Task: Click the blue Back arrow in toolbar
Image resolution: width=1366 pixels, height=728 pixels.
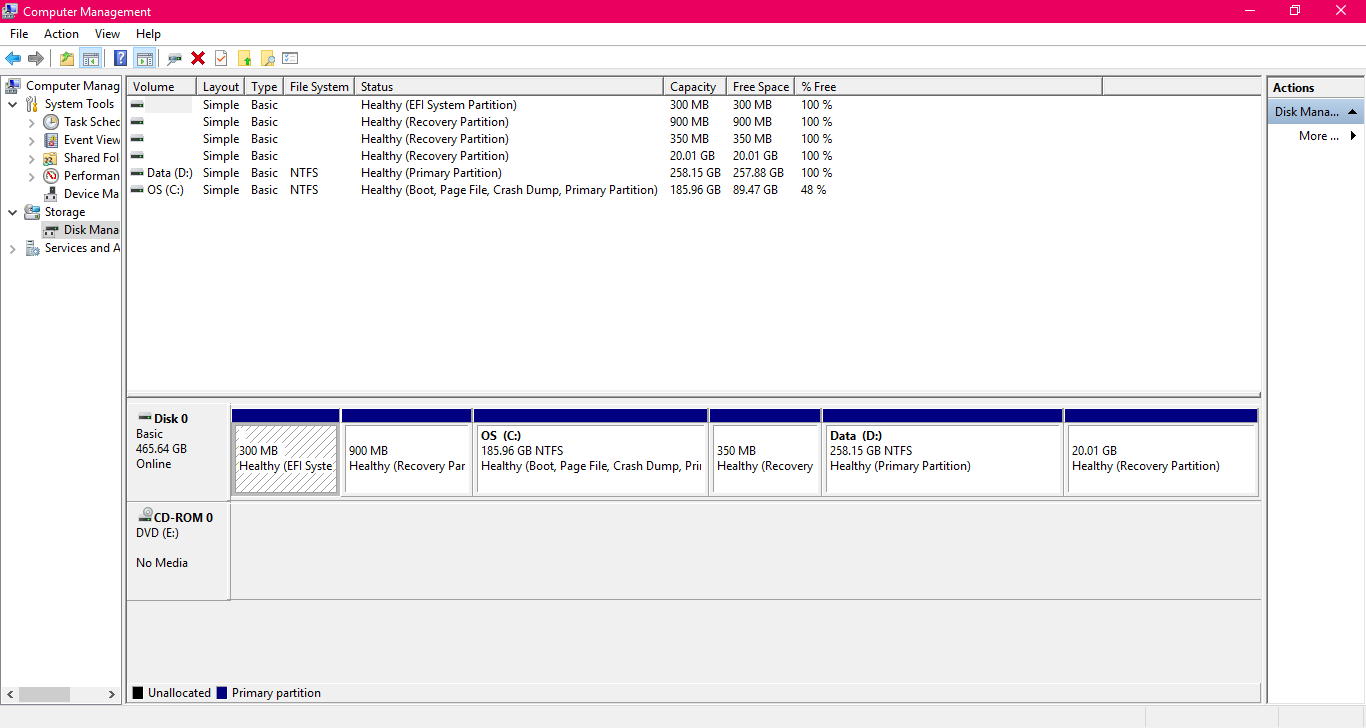Action: click(13, 58)
